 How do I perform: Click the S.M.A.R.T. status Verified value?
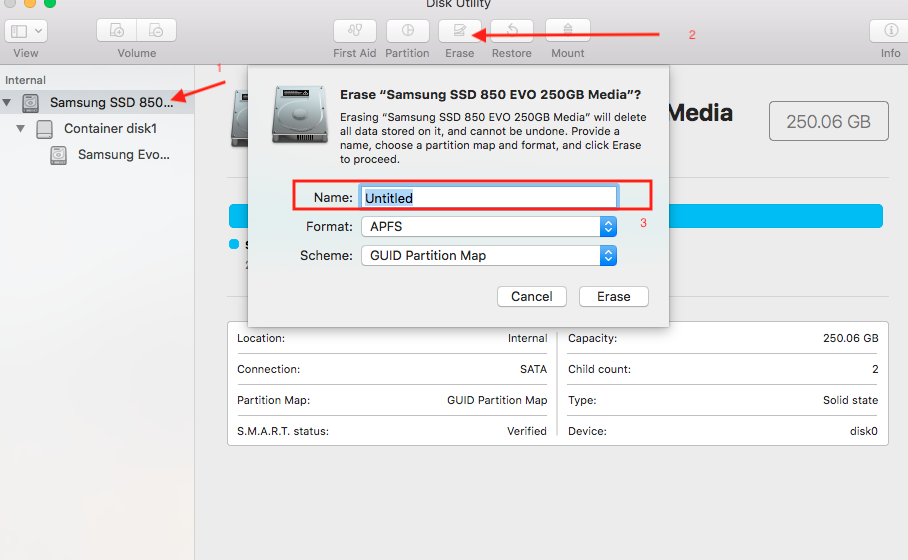point(527,431)
